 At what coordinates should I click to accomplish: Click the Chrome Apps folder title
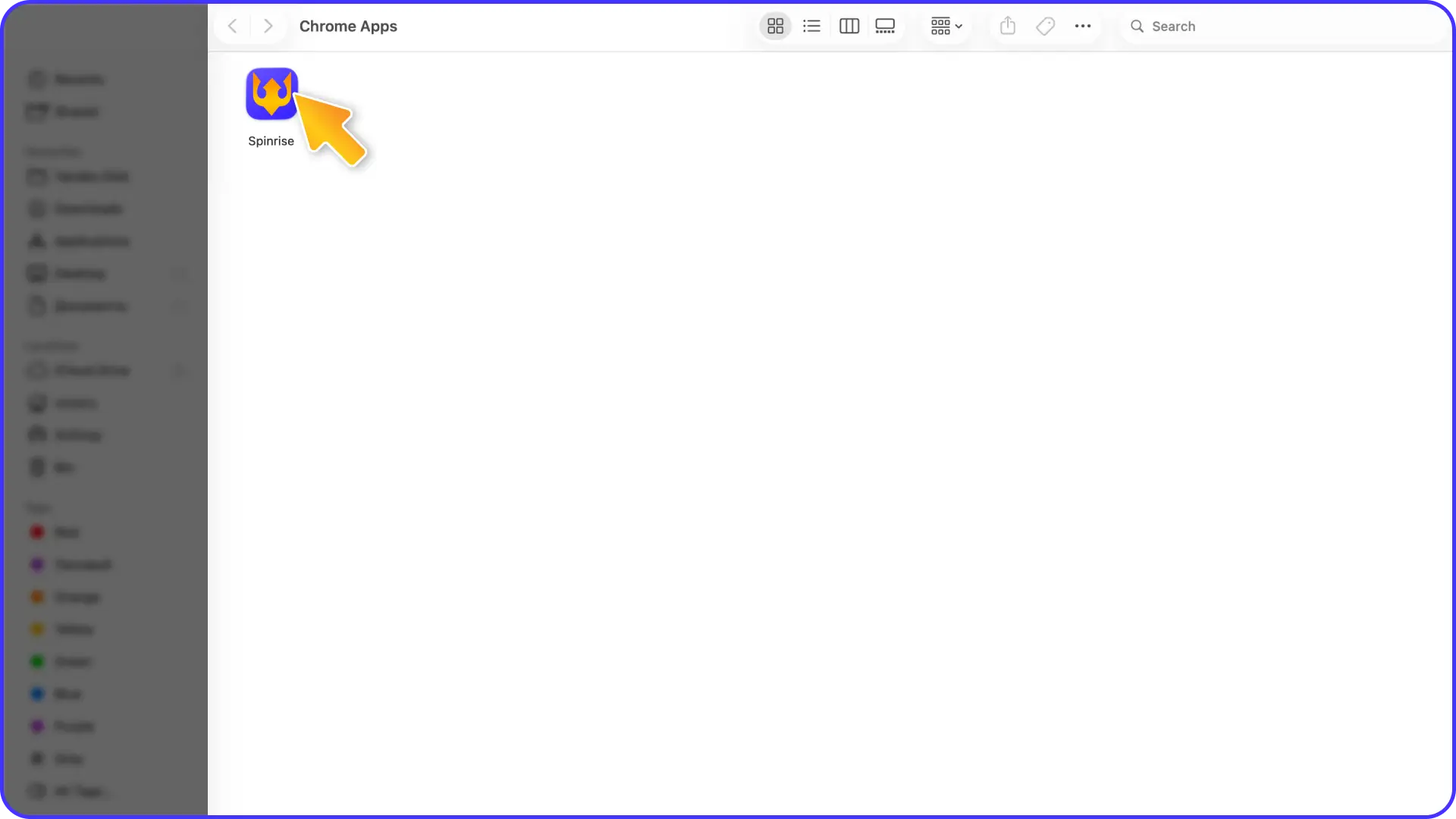coord(348,27)
